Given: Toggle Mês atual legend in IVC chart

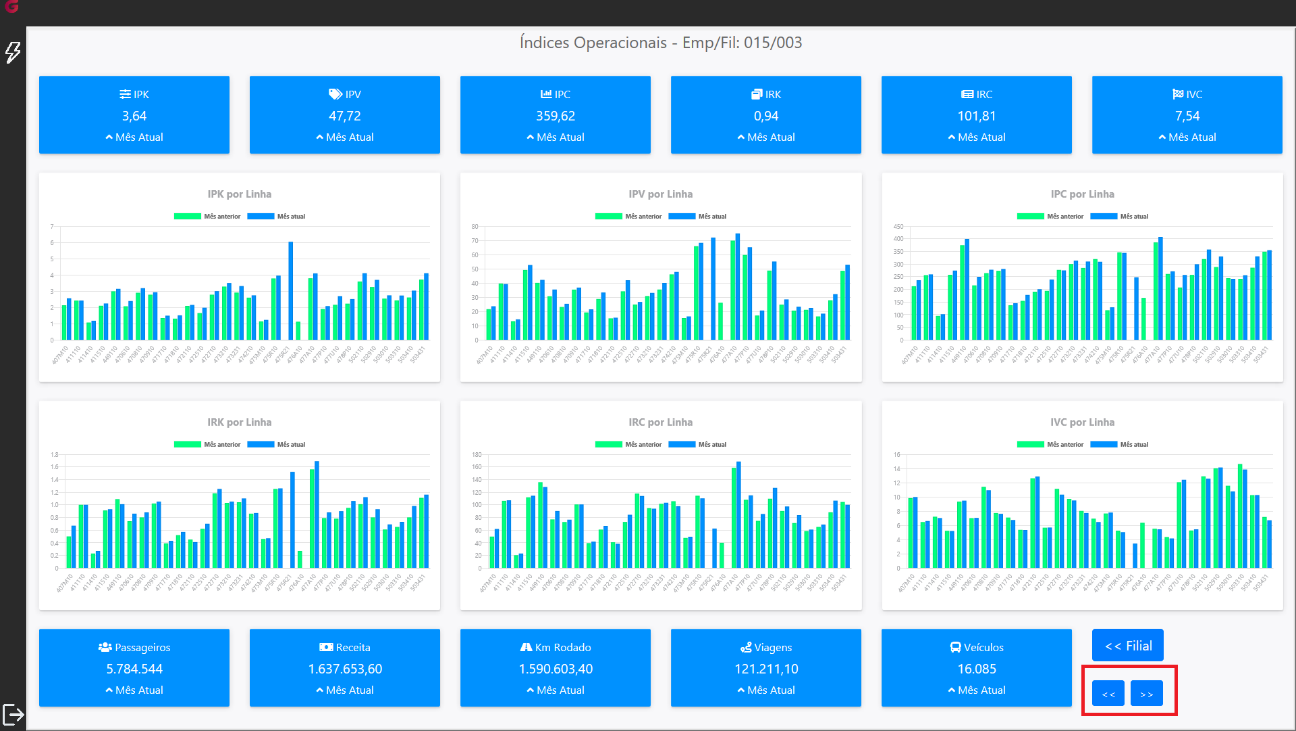Looking at the screenshot, I should coord(1119,444).
